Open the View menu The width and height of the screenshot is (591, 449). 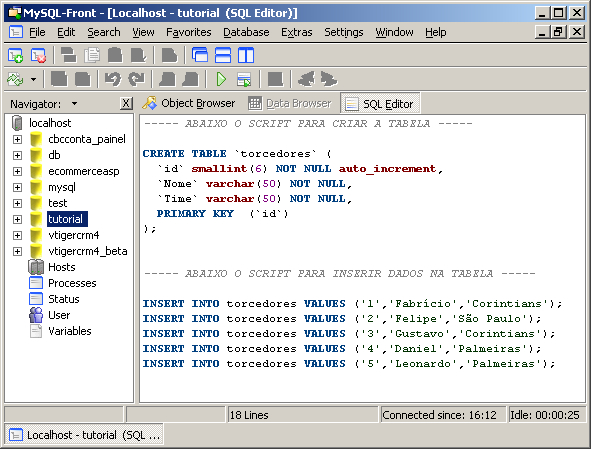pos(143,32)
